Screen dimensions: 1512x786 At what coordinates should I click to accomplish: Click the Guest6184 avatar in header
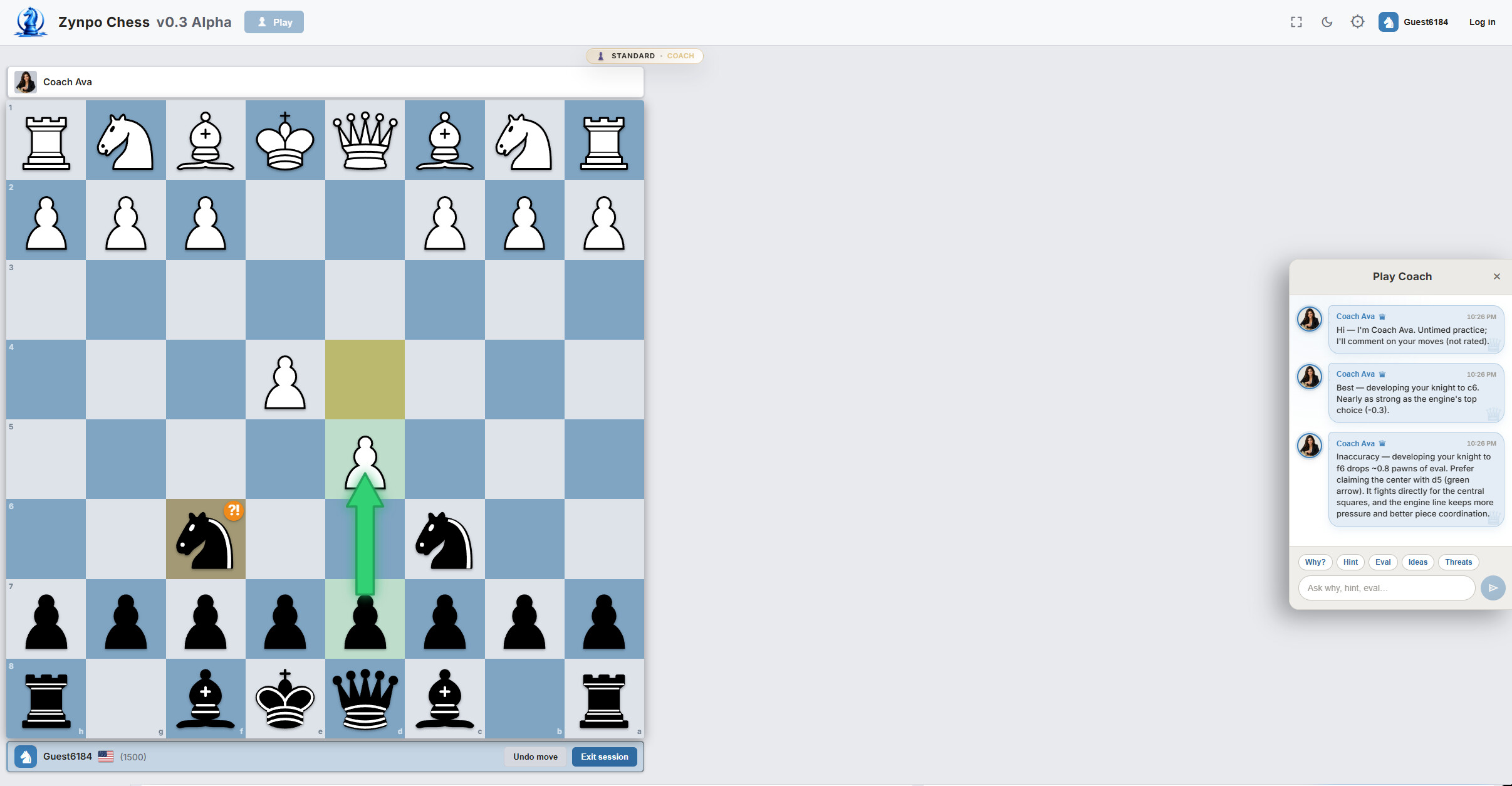[x=1388, y=22]
